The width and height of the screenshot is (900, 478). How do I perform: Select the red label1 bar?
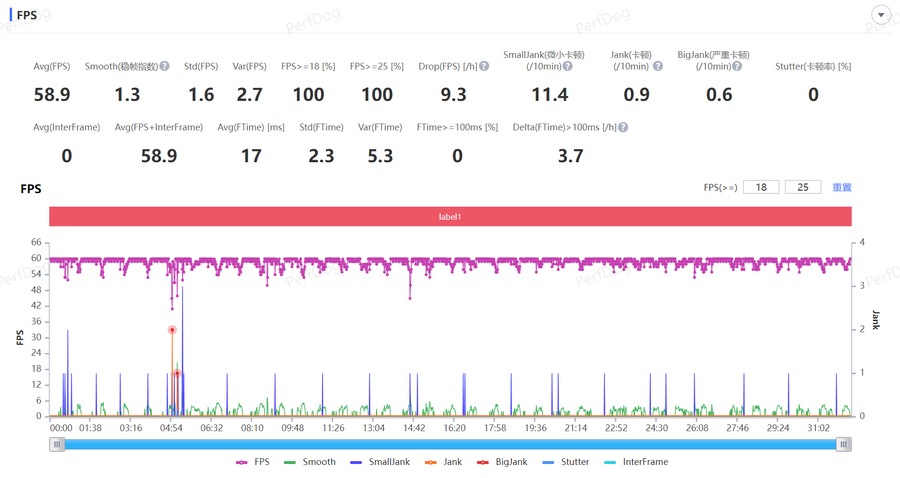[x=450, y=217]
